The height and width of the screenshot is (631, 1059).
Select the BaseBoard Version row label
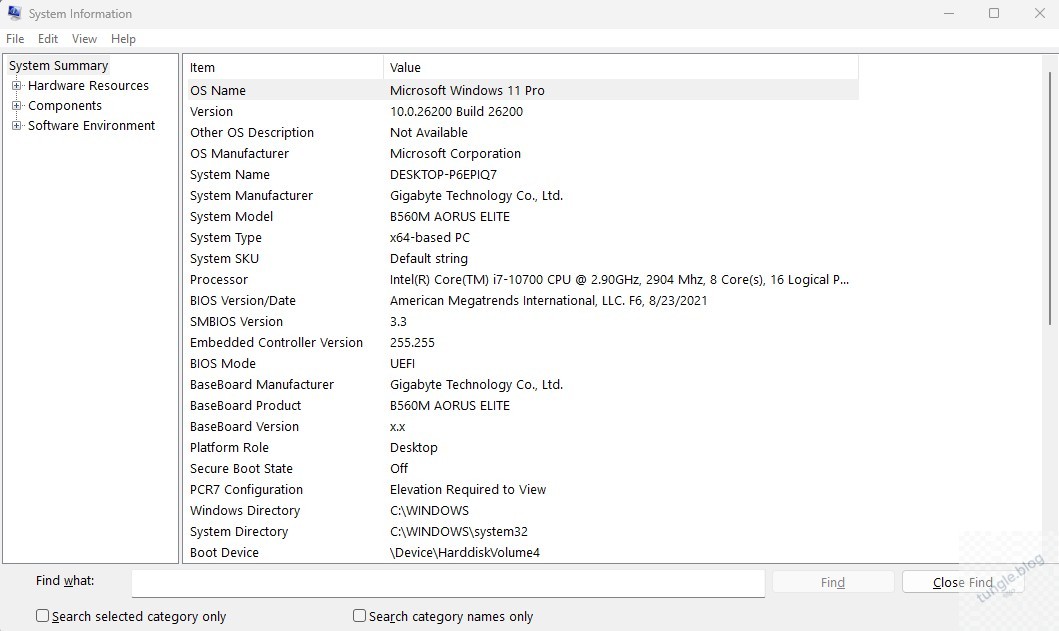tap(244, 426)
